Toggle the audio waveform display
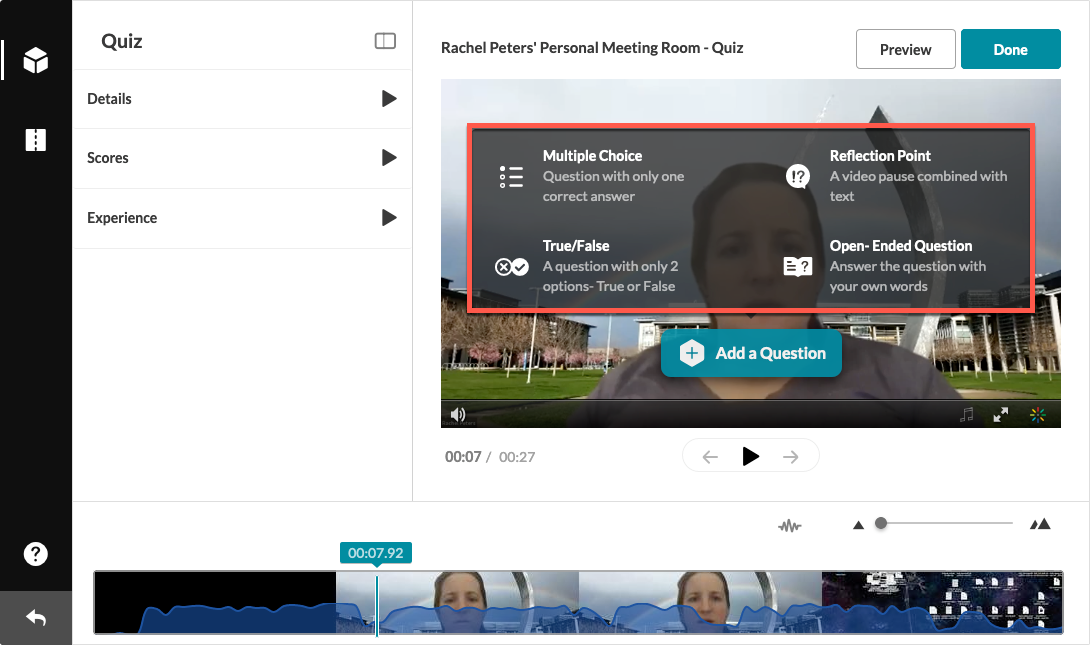 [789, 524]
